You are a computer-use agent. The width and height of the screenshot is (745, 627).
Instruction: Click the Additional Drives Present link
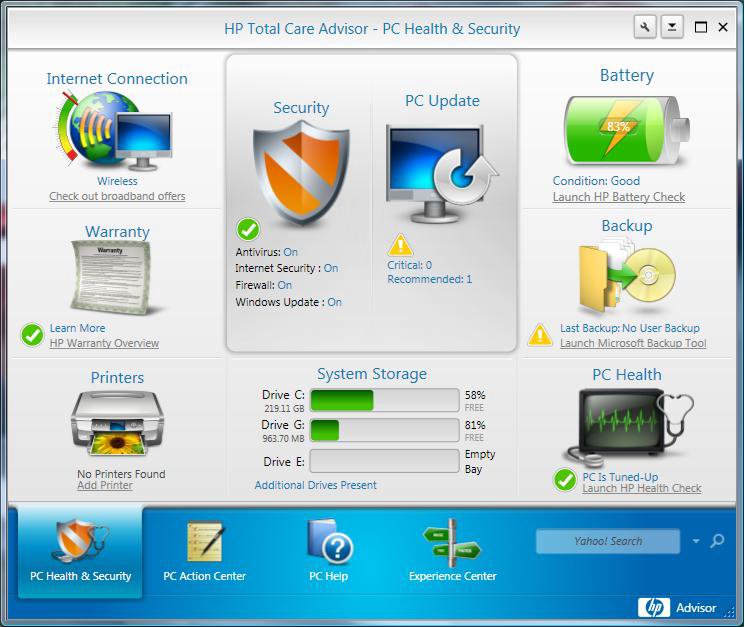[315, 485]
